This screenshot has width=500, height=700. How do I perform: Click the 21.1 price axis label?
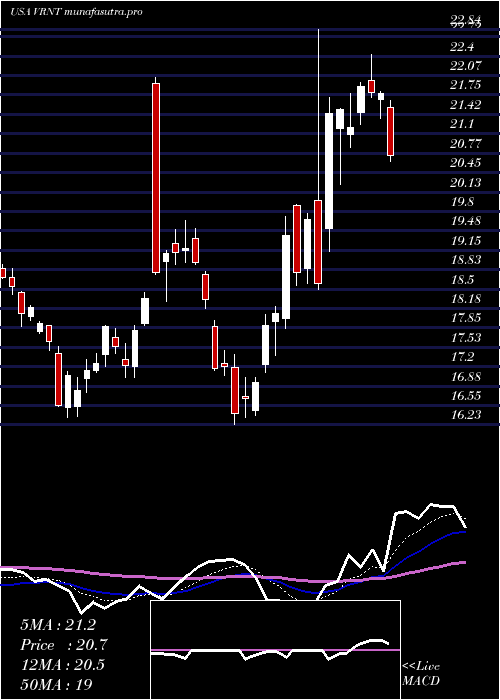pos(461,124)
